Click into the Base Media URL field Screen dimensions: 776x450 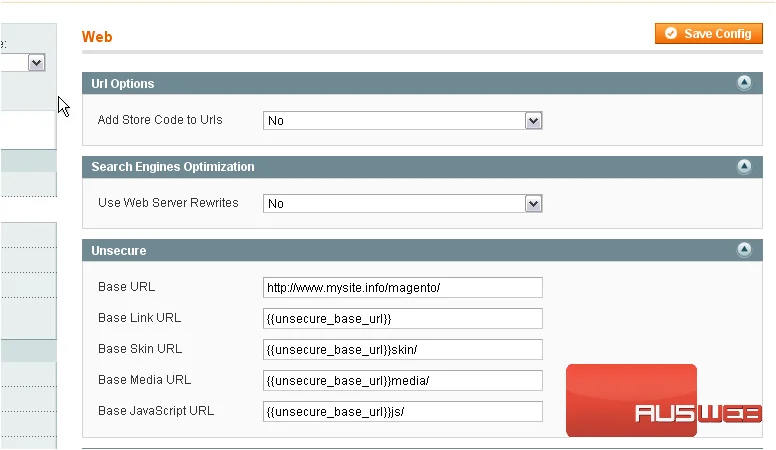(402, 381)
